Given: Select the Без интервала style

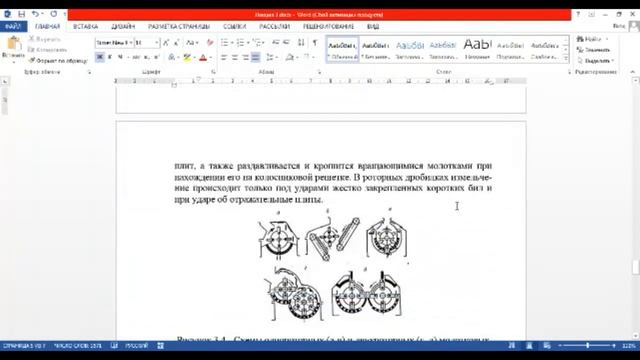Looking at the screenshot, I should click(376, 50).
